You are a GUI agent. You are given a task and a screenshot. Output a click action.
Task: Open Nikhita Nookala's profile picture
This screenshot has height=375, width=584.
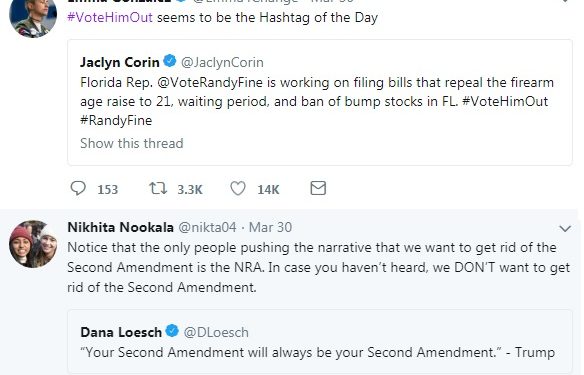coord(33,244)
